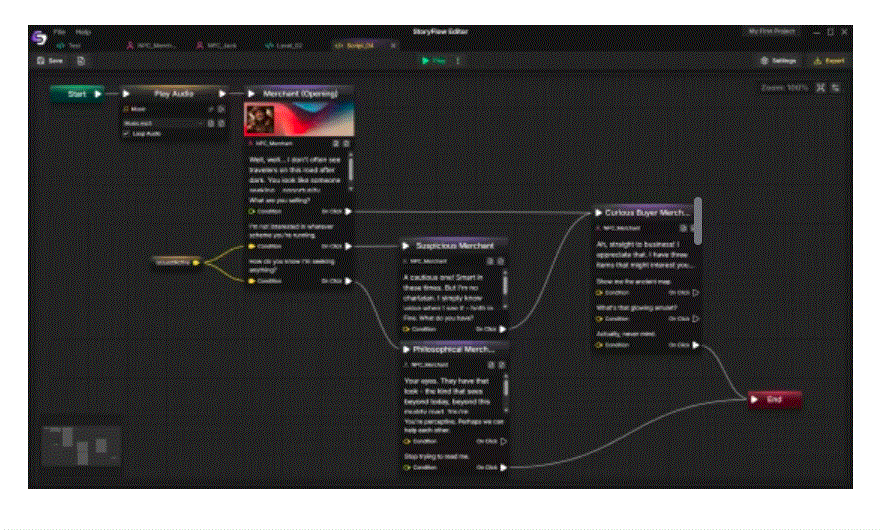This screenshot has width=884, height=530.
Task: Switch to the NPC_Jack tab
Action: (217, 46)
